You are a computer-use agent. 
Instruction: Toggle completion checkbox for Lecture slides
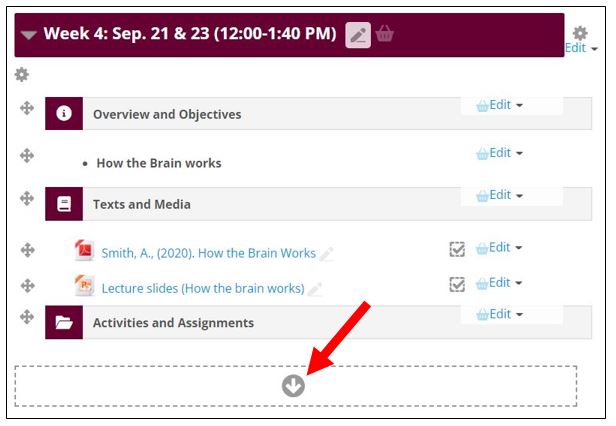coord(457,285)
